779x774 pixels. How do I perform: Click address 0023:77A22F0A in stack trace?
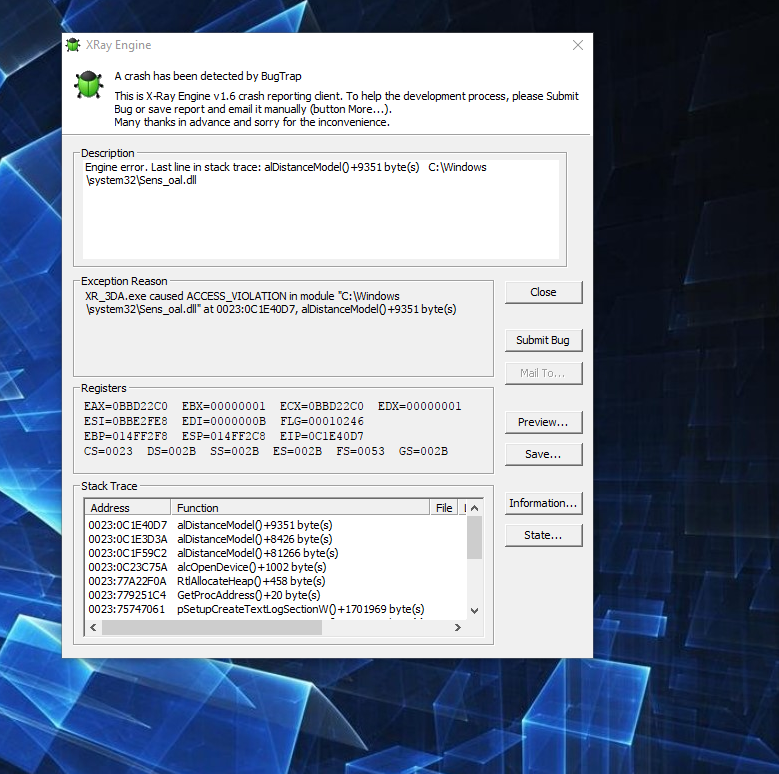pos(127,581)
